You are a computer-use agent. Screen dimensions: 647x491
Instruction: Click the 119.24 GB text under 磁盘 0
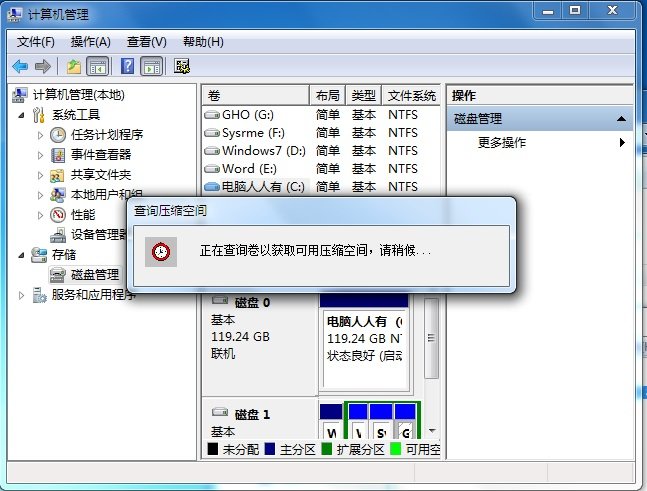(x=240, y=337)
